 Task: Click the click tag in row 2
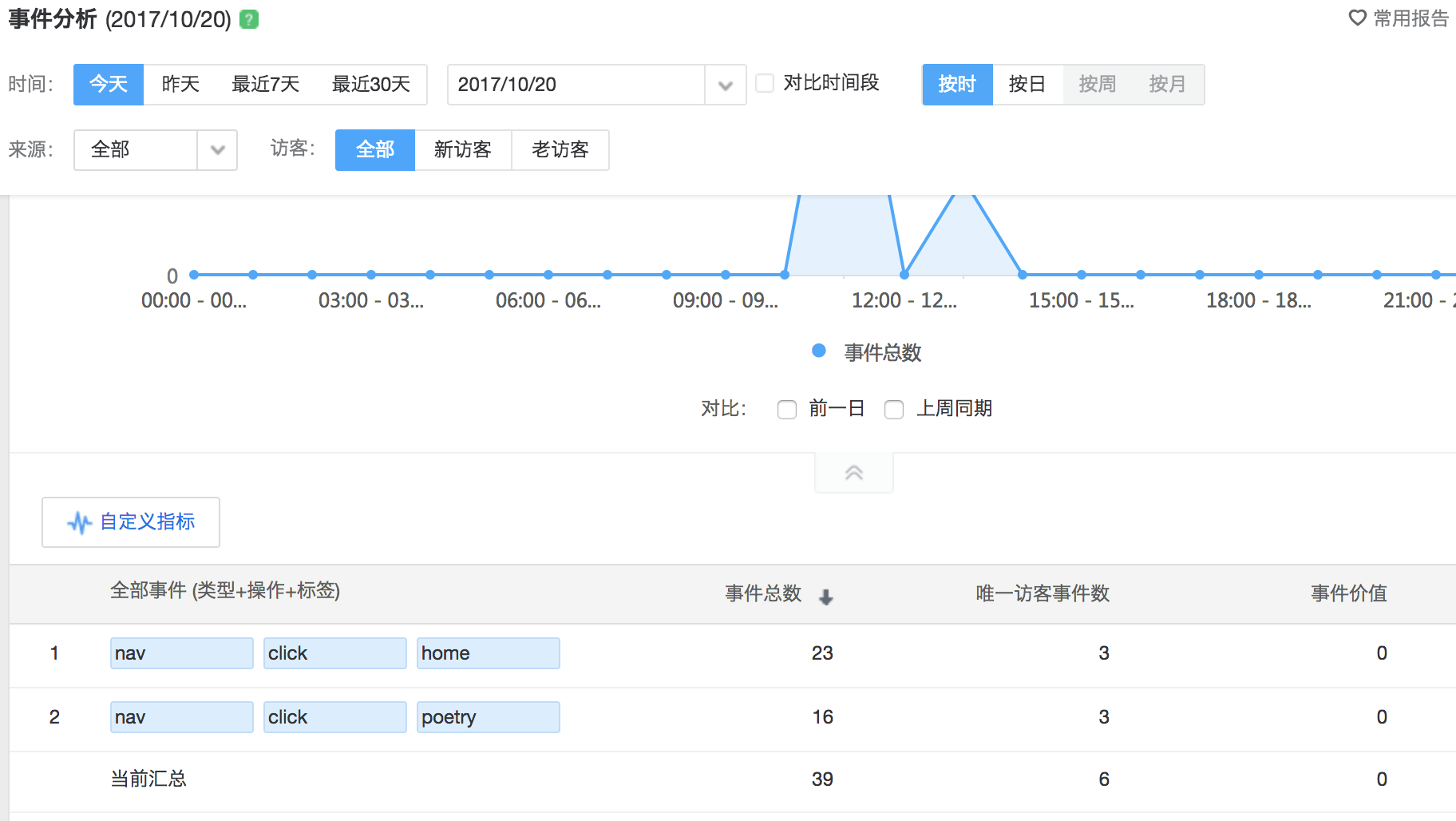(335, 717)
